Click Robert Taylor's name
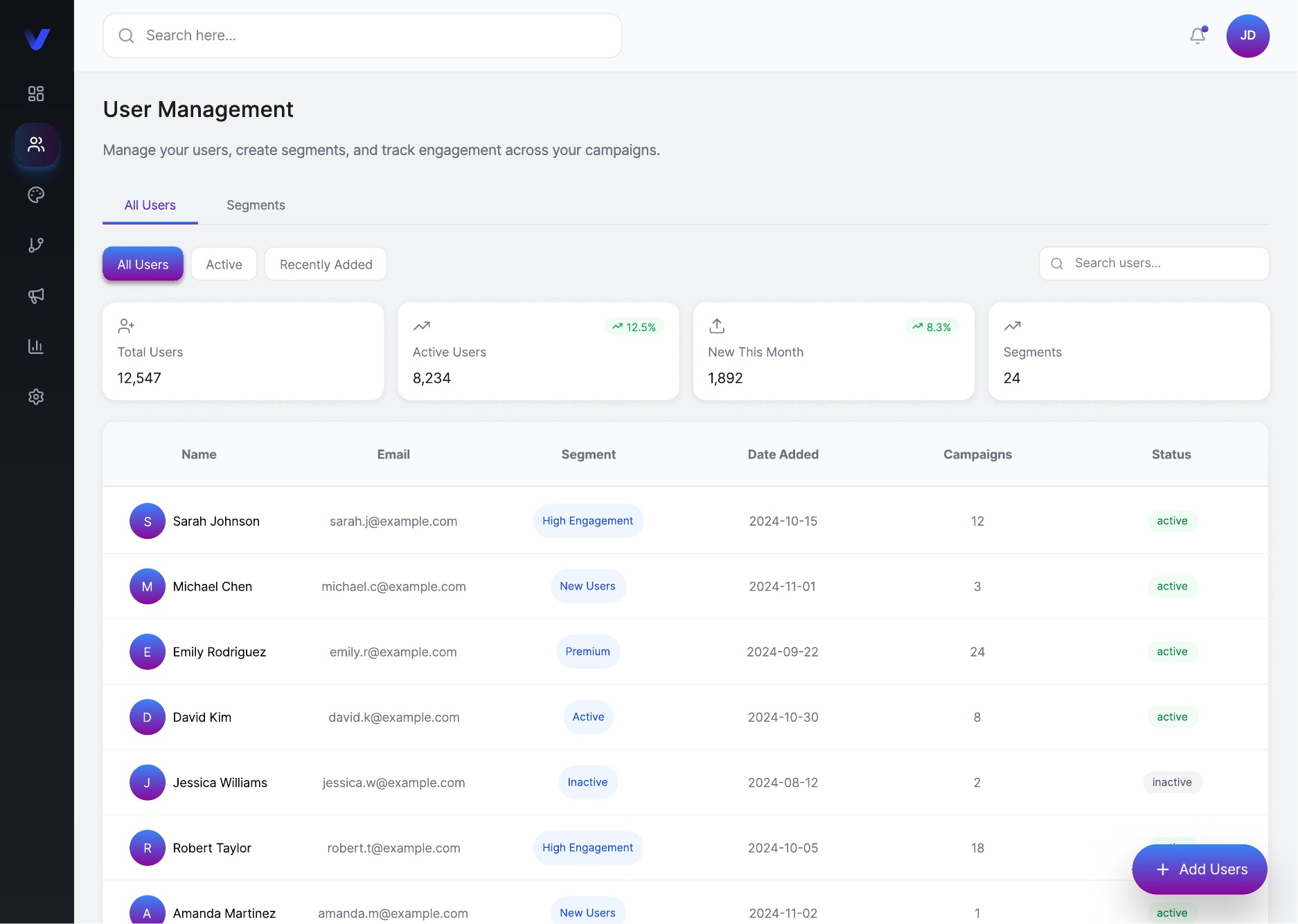This screenshot has height=924, width=1298. (x=212, y=848)
